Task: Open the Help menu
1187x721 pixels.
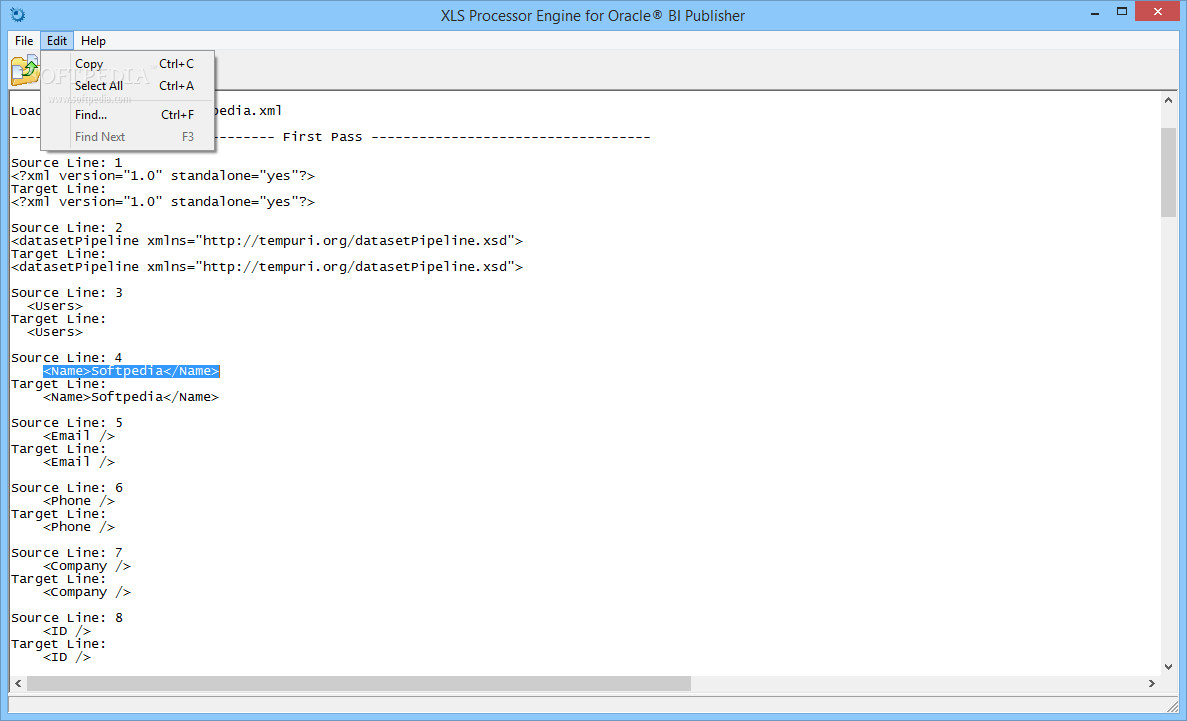Action: click(93, 41)
